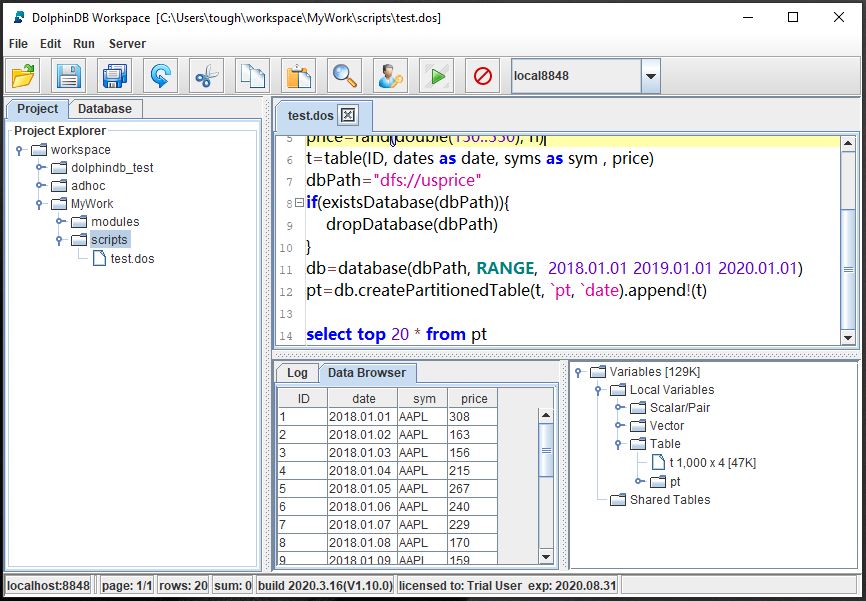Click line 14 'select top 20 * from pt'
866x601 pixels.
pos(396,334)
